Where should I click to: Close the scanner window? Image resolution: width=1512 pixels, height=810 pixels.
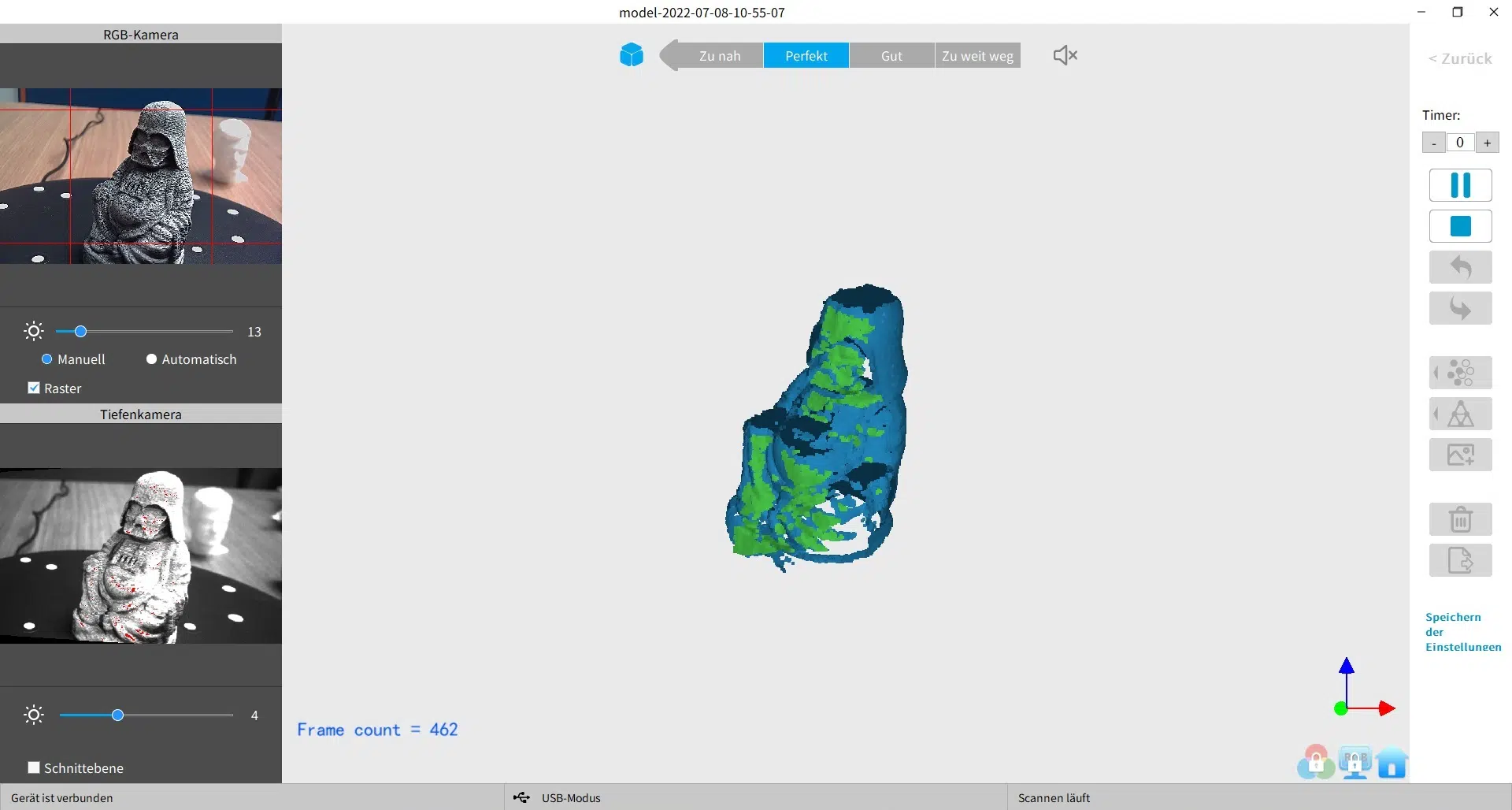(1494, 12)
